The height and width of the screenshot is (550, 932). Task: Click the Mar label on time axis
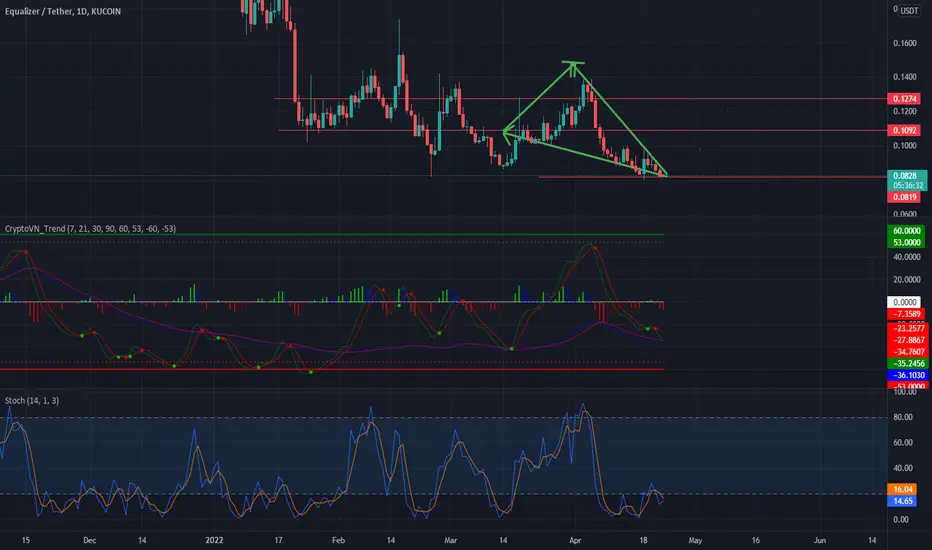(x=451, y=540)
